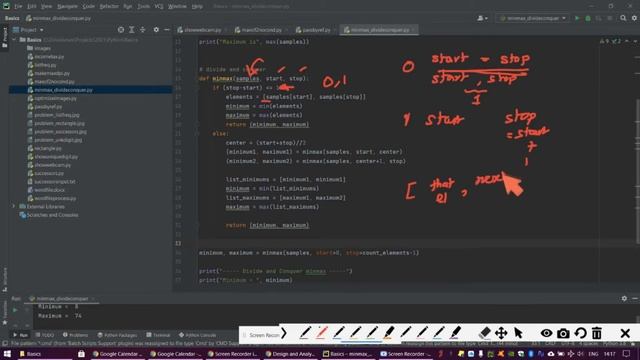Hide the Project tool window

tap(167, 30)
